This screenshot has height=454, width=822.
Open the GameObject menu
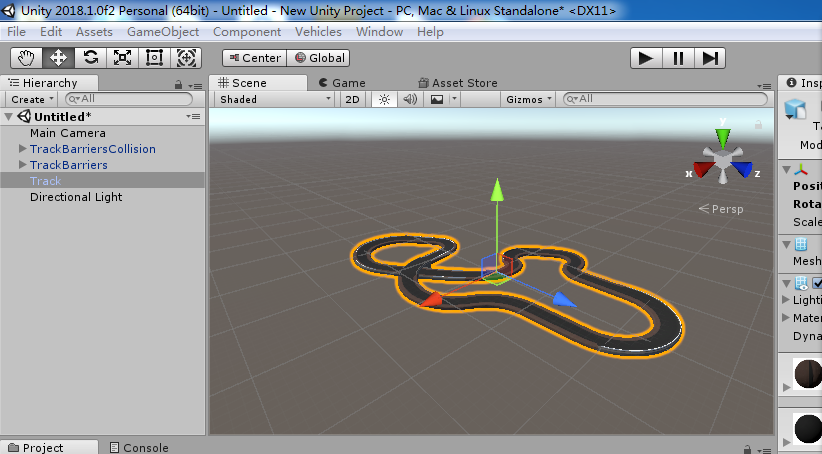[163, 32]
